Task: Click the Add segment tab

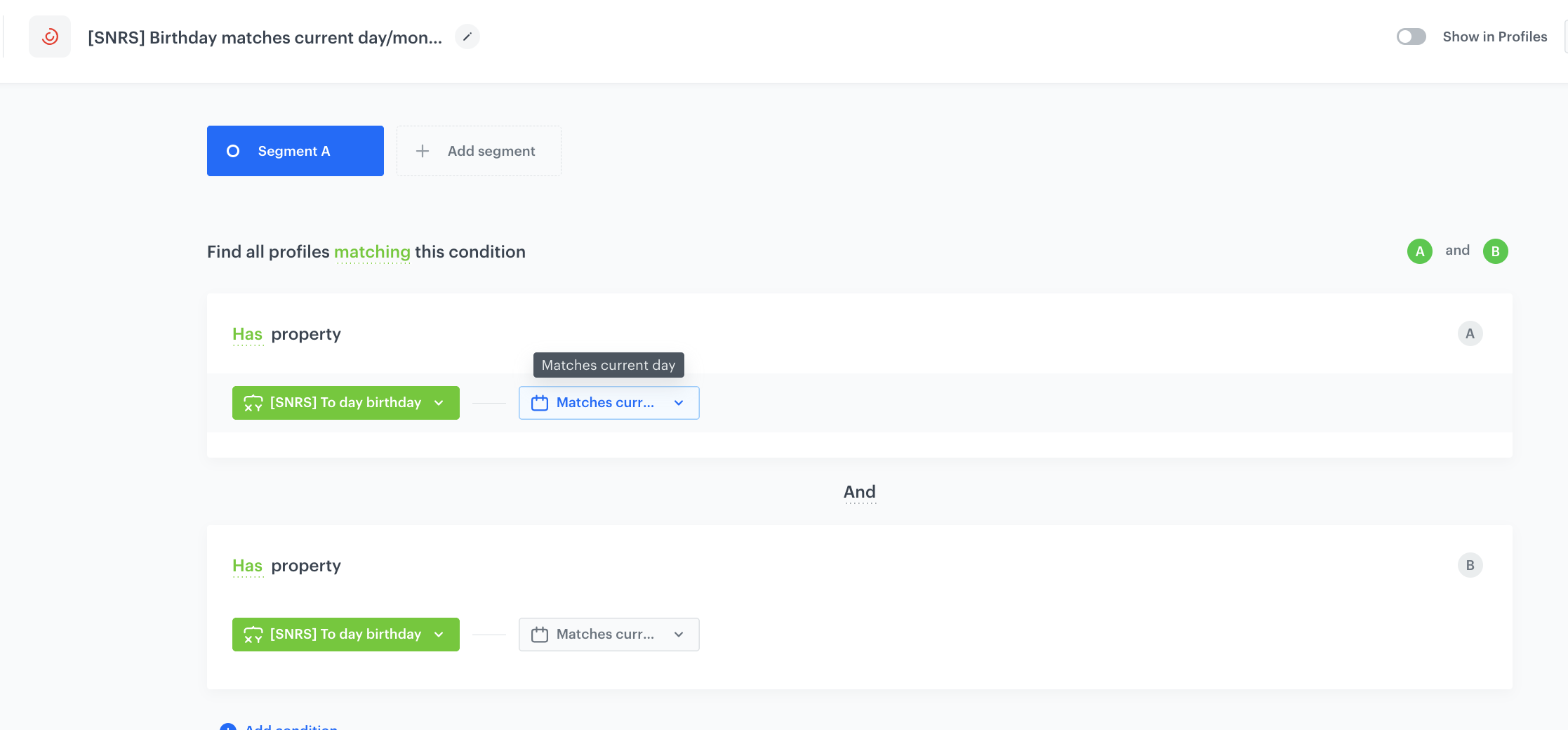Action: [479, 151]
